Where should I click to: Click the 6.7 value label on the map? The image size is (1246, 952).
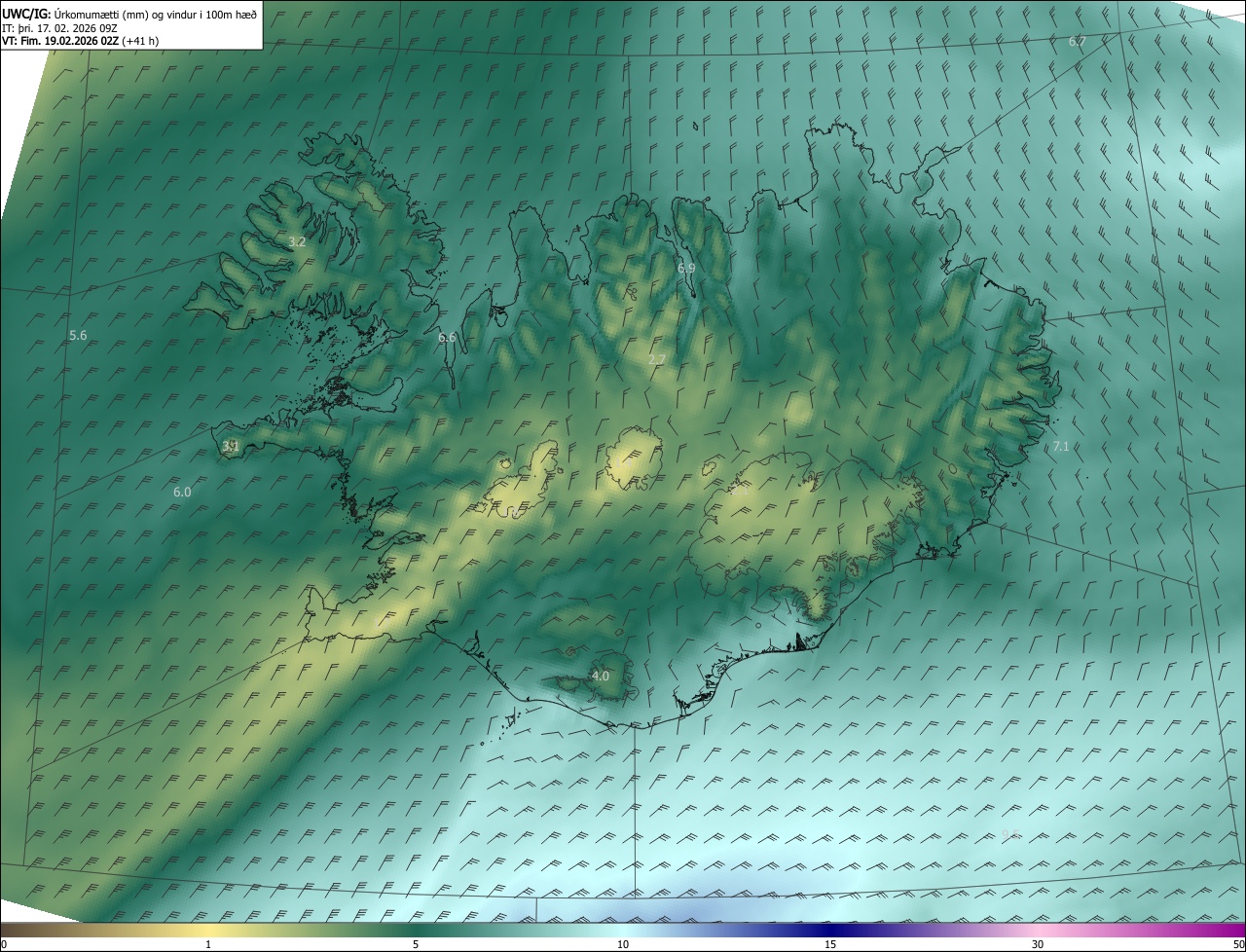(x=1077, y=41)
